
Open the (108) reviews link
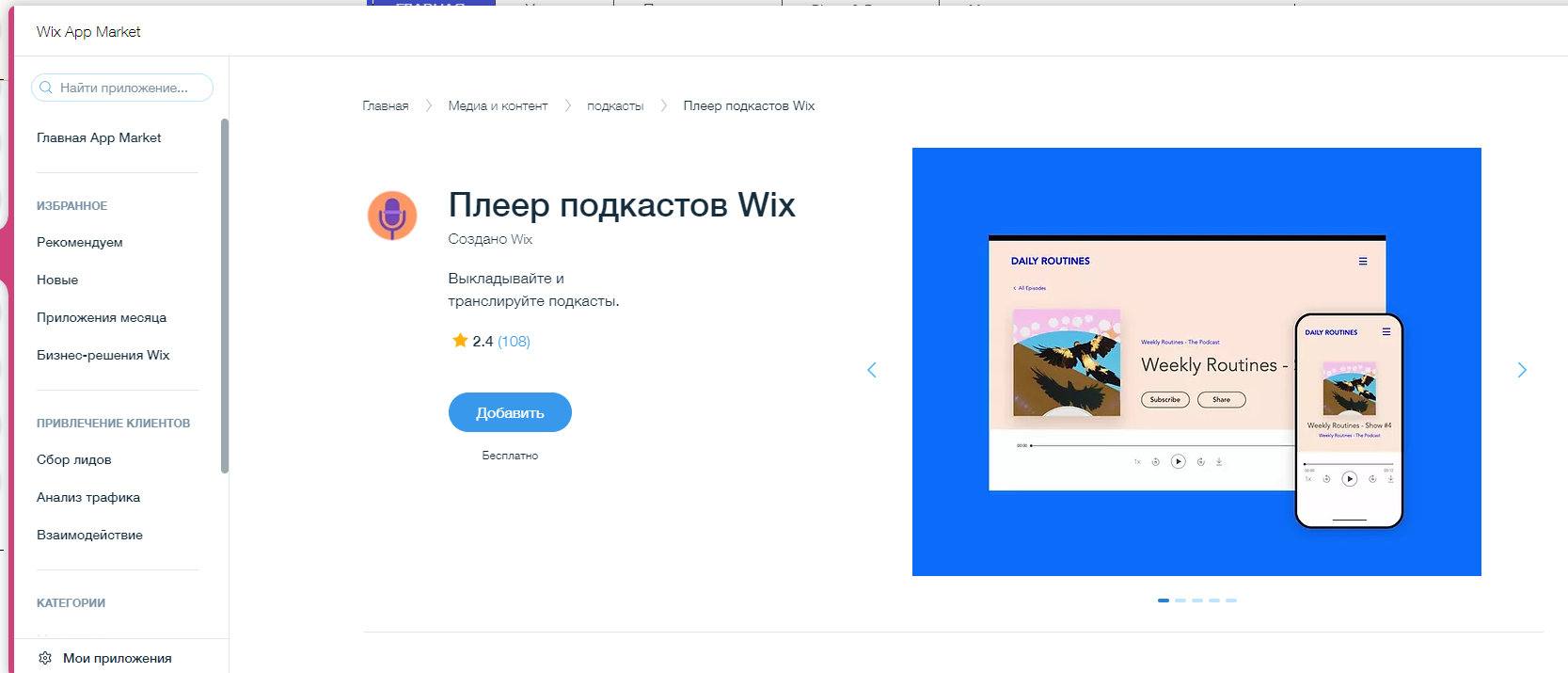514,341
